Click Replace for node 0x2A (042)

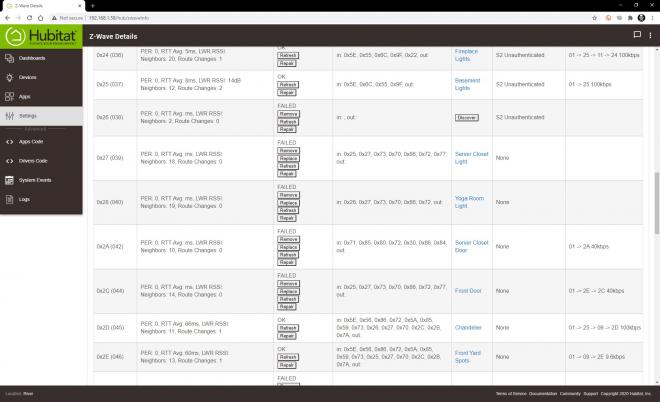click(288, 247)
